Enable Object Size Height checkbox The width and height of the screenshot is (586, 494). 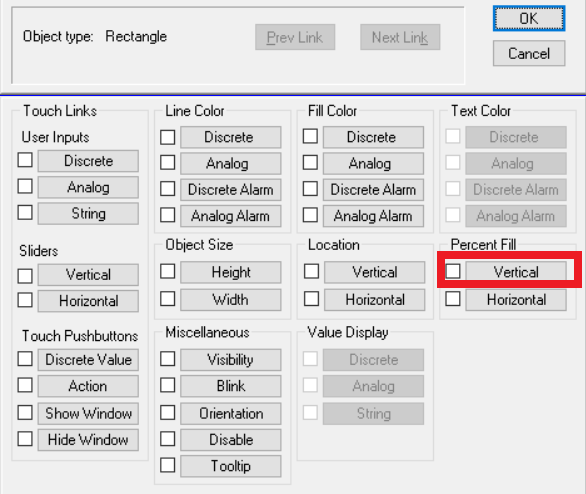point(167,271)
